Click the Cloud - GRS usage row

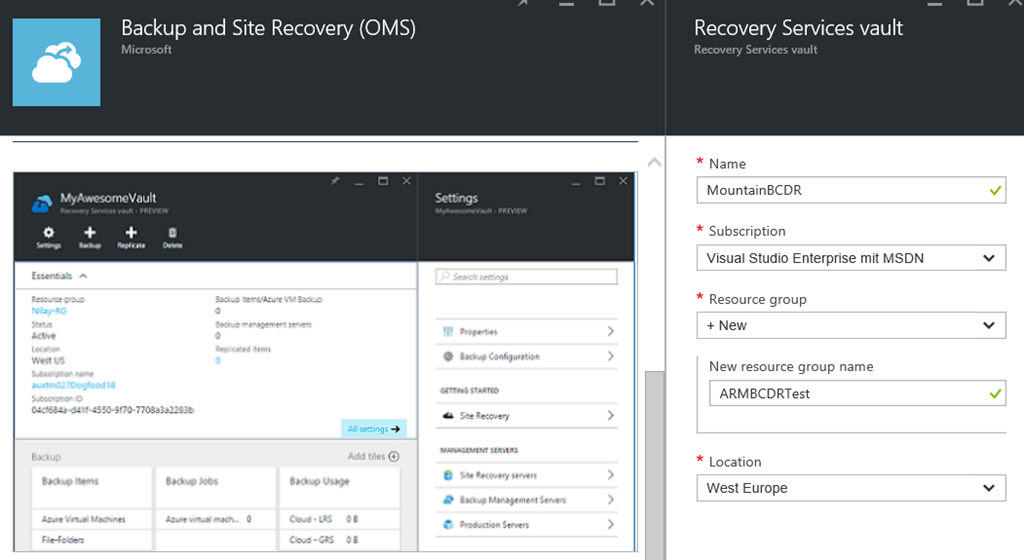coord(339,540)
